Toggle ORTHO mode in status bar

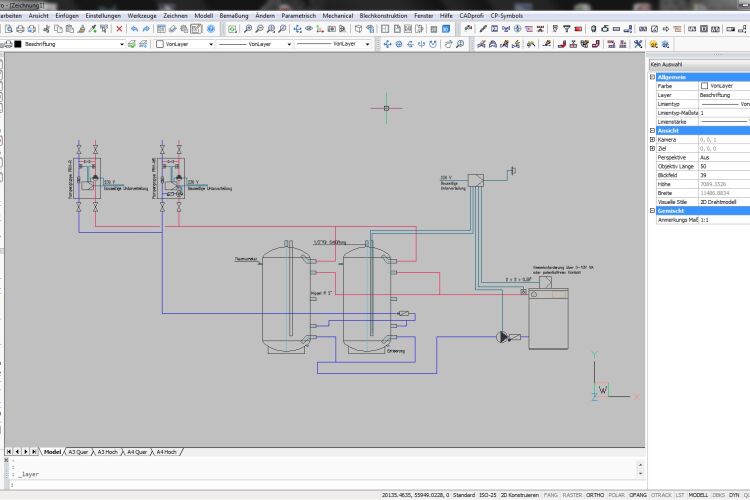595,494
